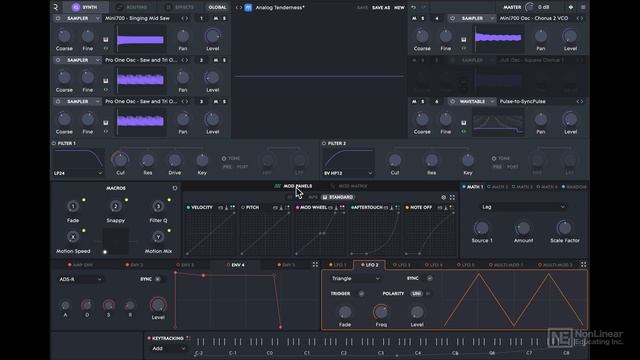Screen dimensions: 640x360
Task: Open the ADS-R envelope type dropdown
Action: tap(80, 280)
